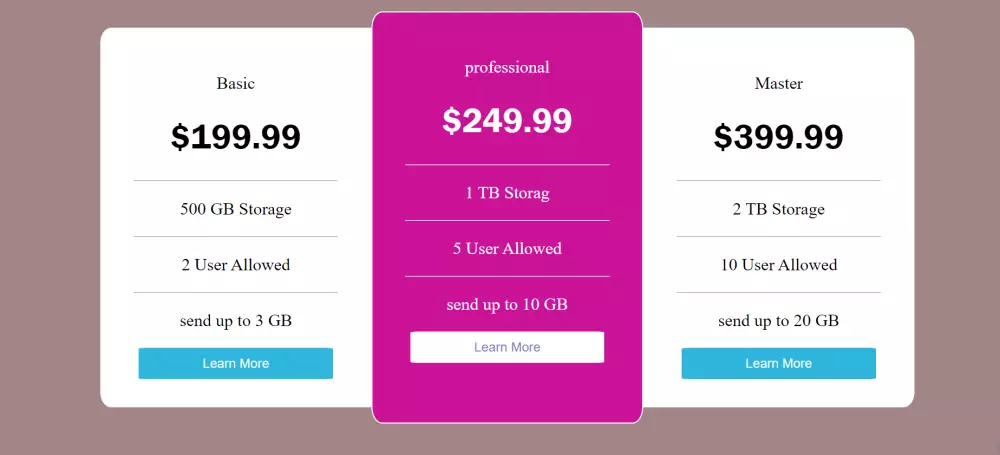This screenshot has height=455, width=1000.
Task: Select the professional plan title
Action: pyautogui.click(x=507, y=67)
